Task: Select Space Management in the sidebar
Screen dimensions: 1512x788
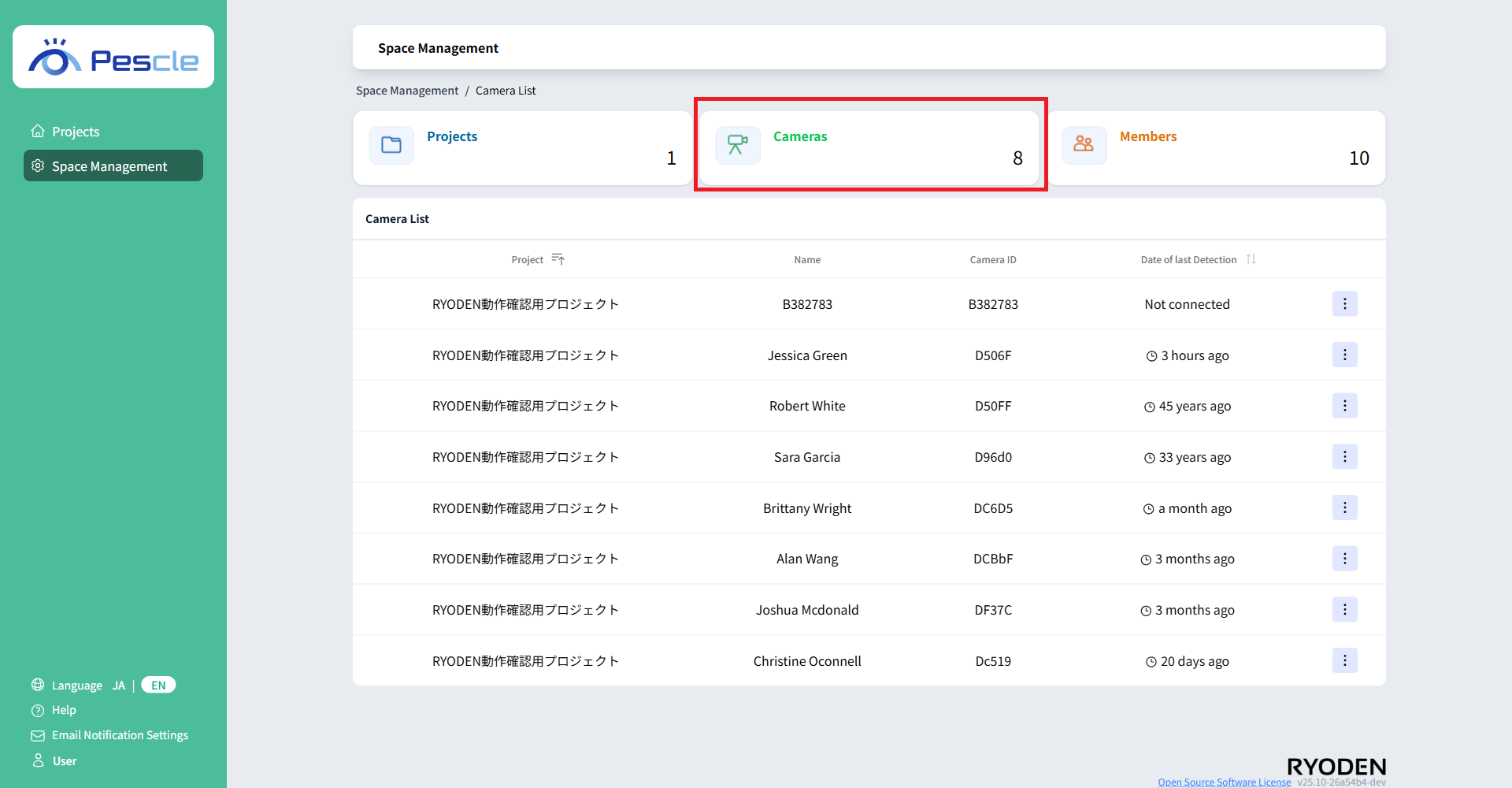Action: tap(109, 166)
